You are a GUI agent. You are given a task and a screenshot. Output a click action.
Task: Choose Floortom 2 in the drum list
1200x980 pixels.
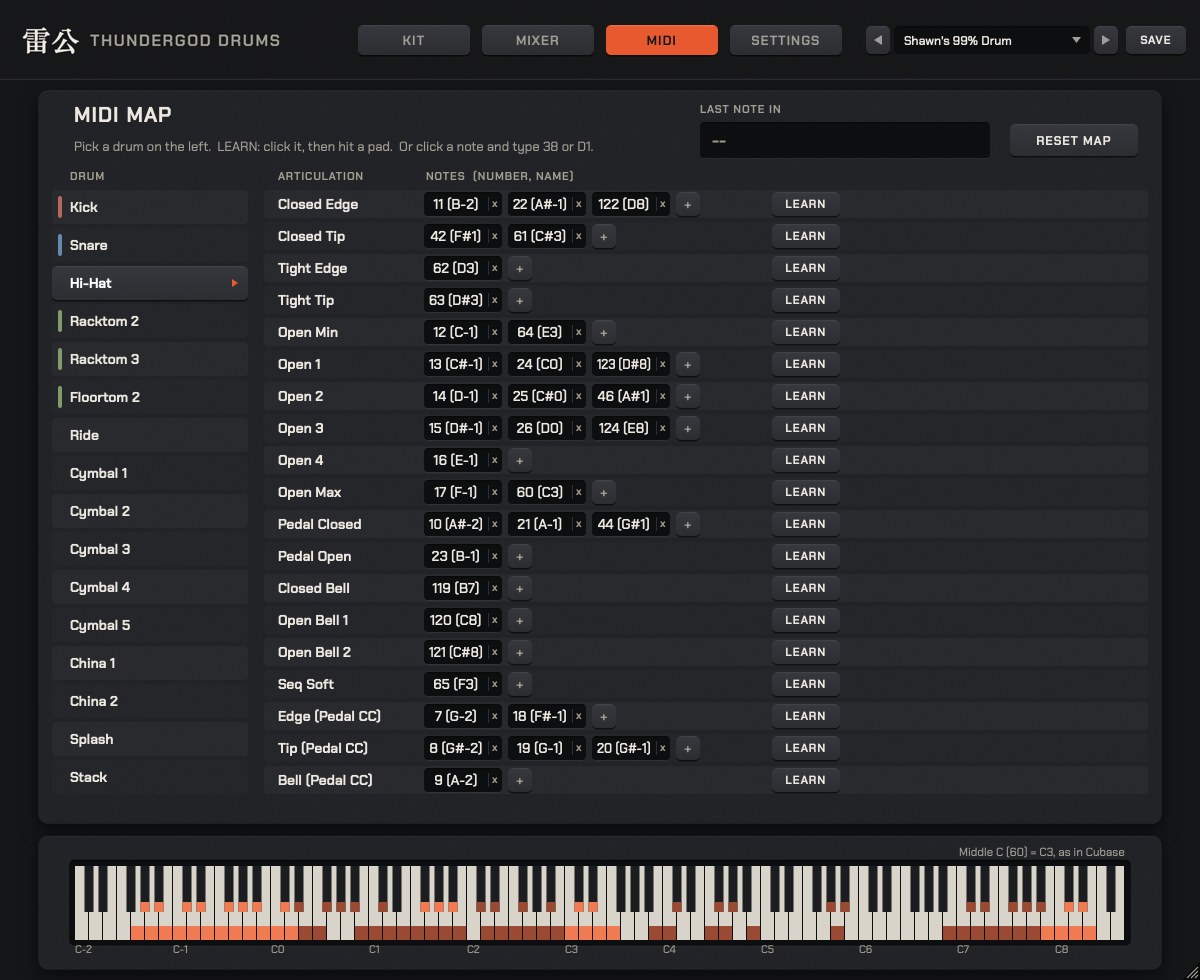(x=150, y=397)
